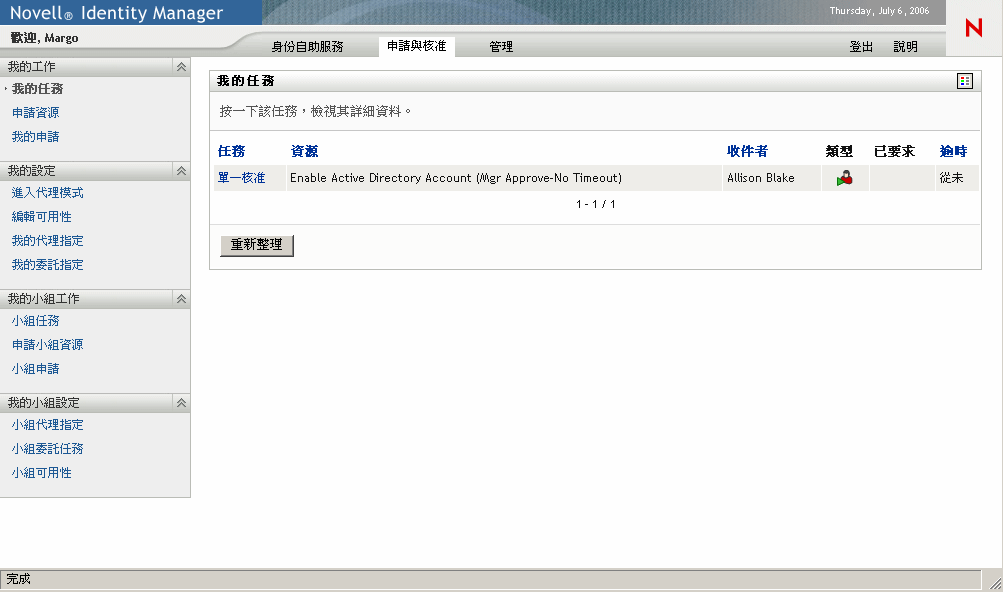This screenshot has width=1003, height=592.
Task: Open the 單一核准 task link
Action: coord(241,178)
